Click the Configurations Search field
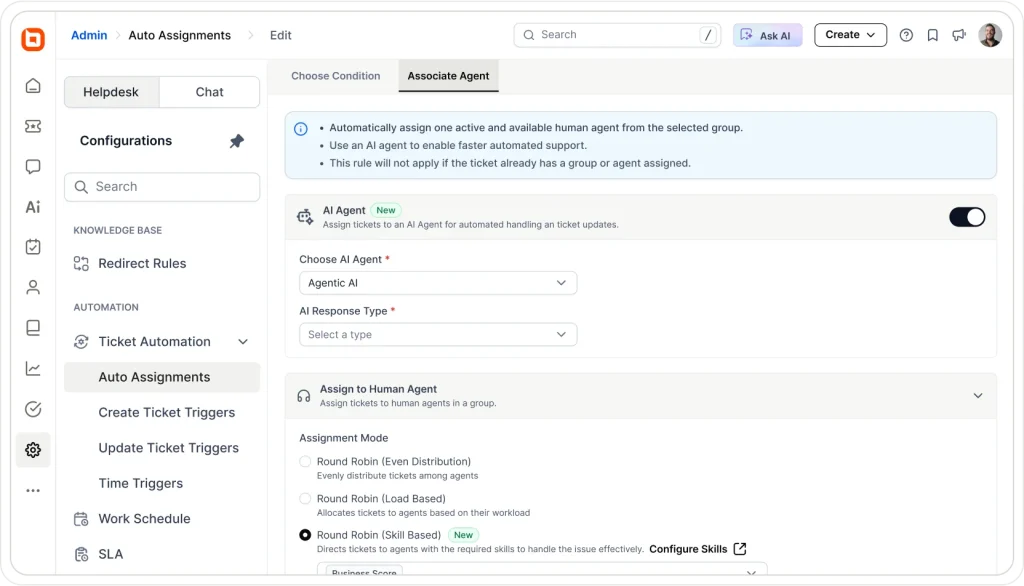The width and height of the screenshot is (1024, 586). tap(162, 187)
